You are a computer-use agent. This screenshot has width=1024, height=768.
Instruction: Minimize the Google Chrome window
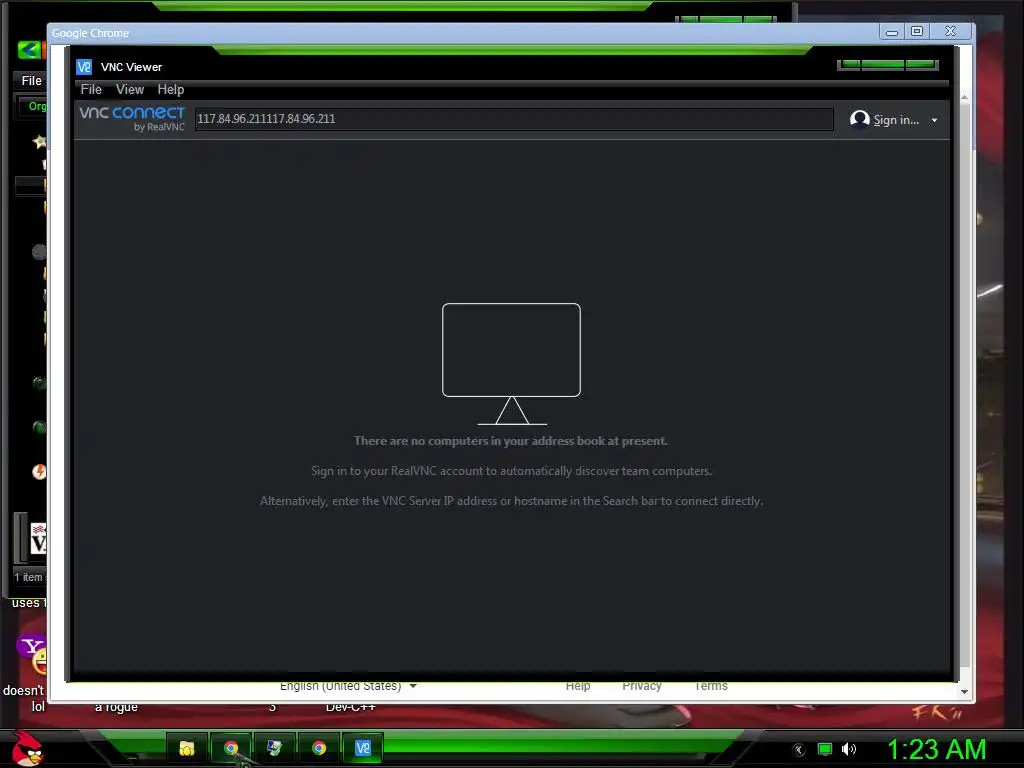891,32
